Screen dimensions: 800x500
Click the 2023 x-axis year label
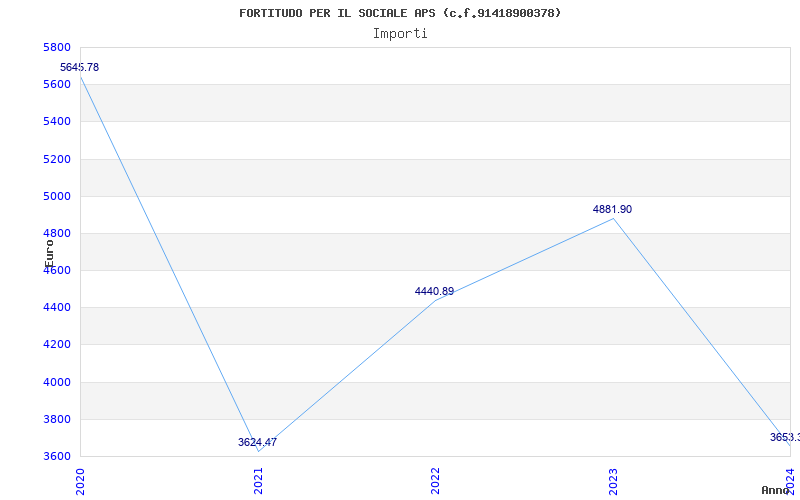[x=613, y=480]
